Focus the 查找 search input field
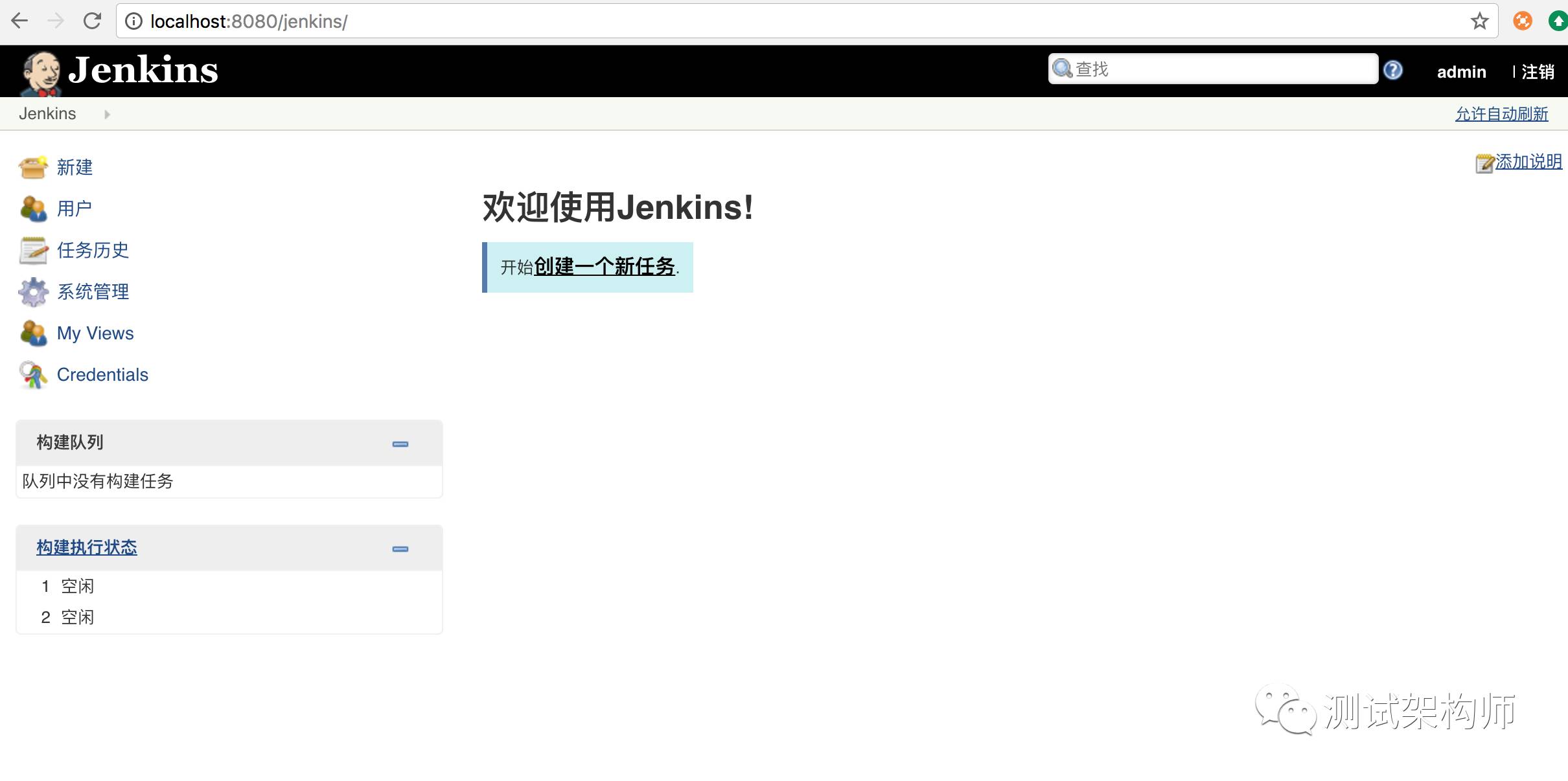The height and width of the screenshot is (781, 1568). (x=1213, y=69)
